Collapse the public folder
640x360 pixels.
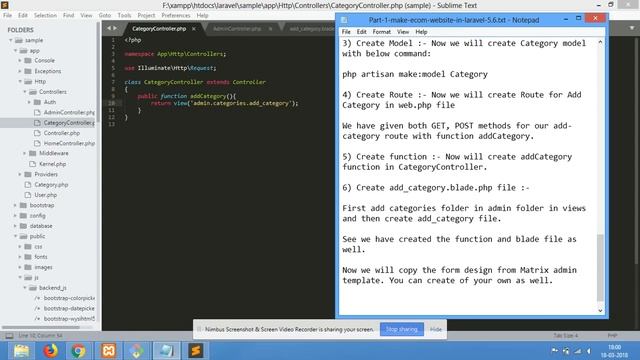(x=16, y=236)
